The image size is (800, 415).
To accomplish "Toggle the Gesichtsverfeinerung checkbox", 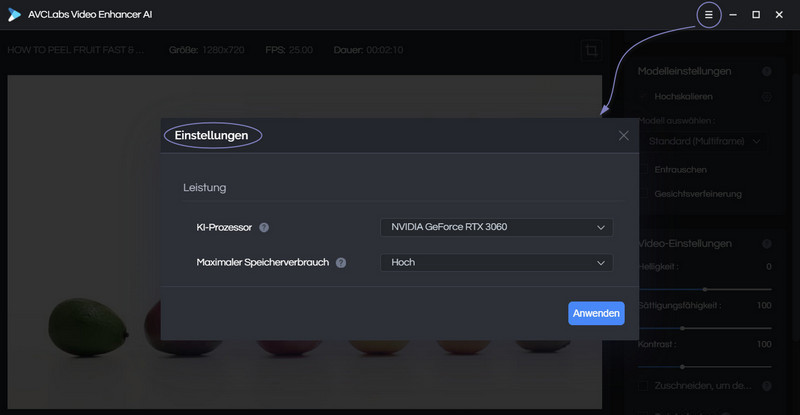I will coord(644,193).
